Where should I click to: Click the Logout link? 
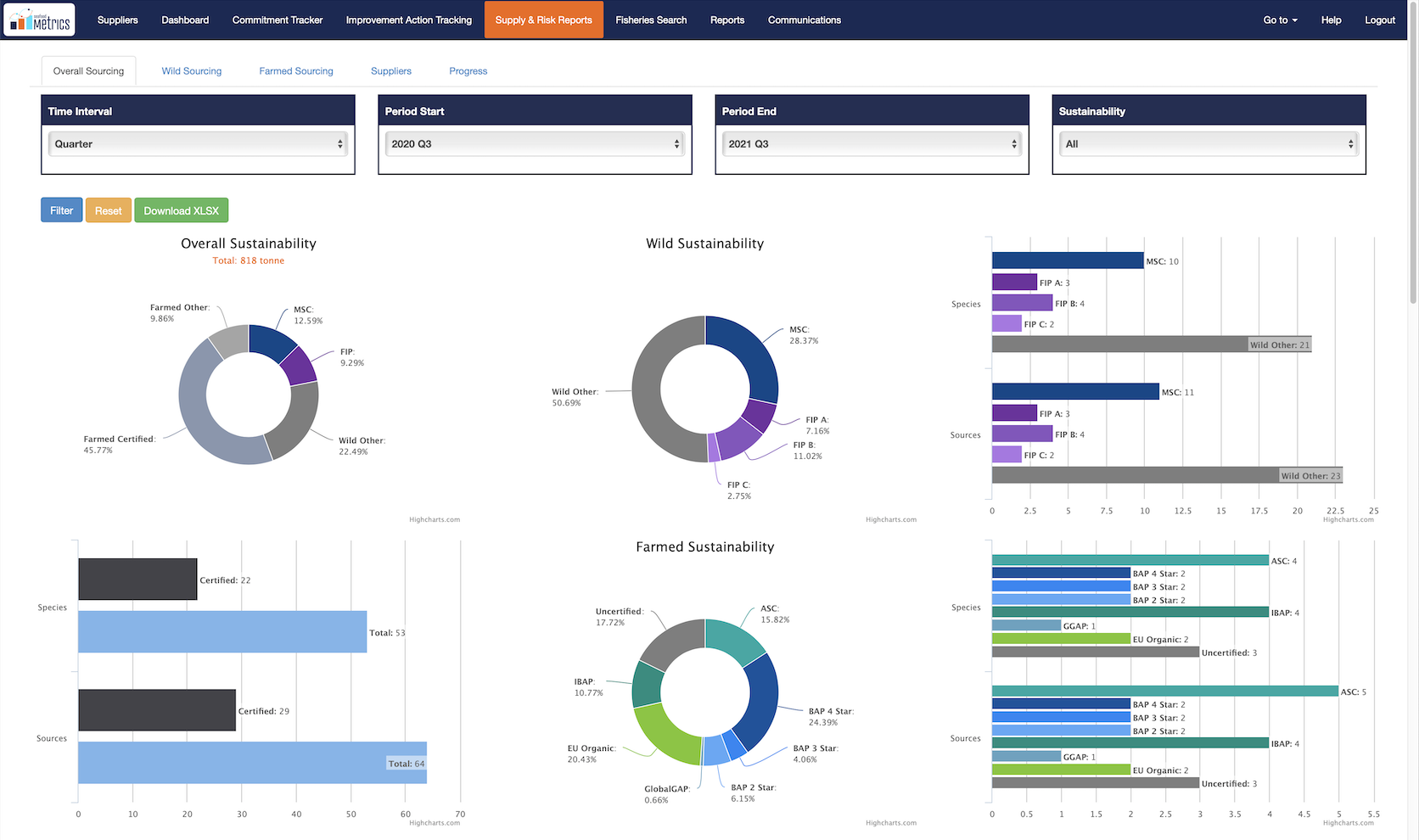(x=1379, y=20)
